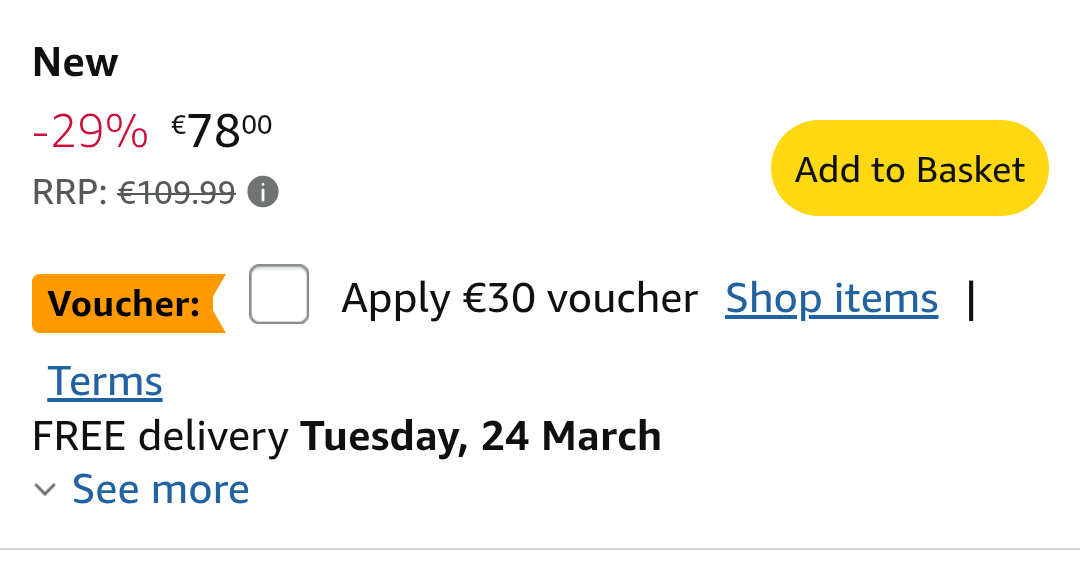Click the superscript 00 cents in price

[x=257, y=123]
